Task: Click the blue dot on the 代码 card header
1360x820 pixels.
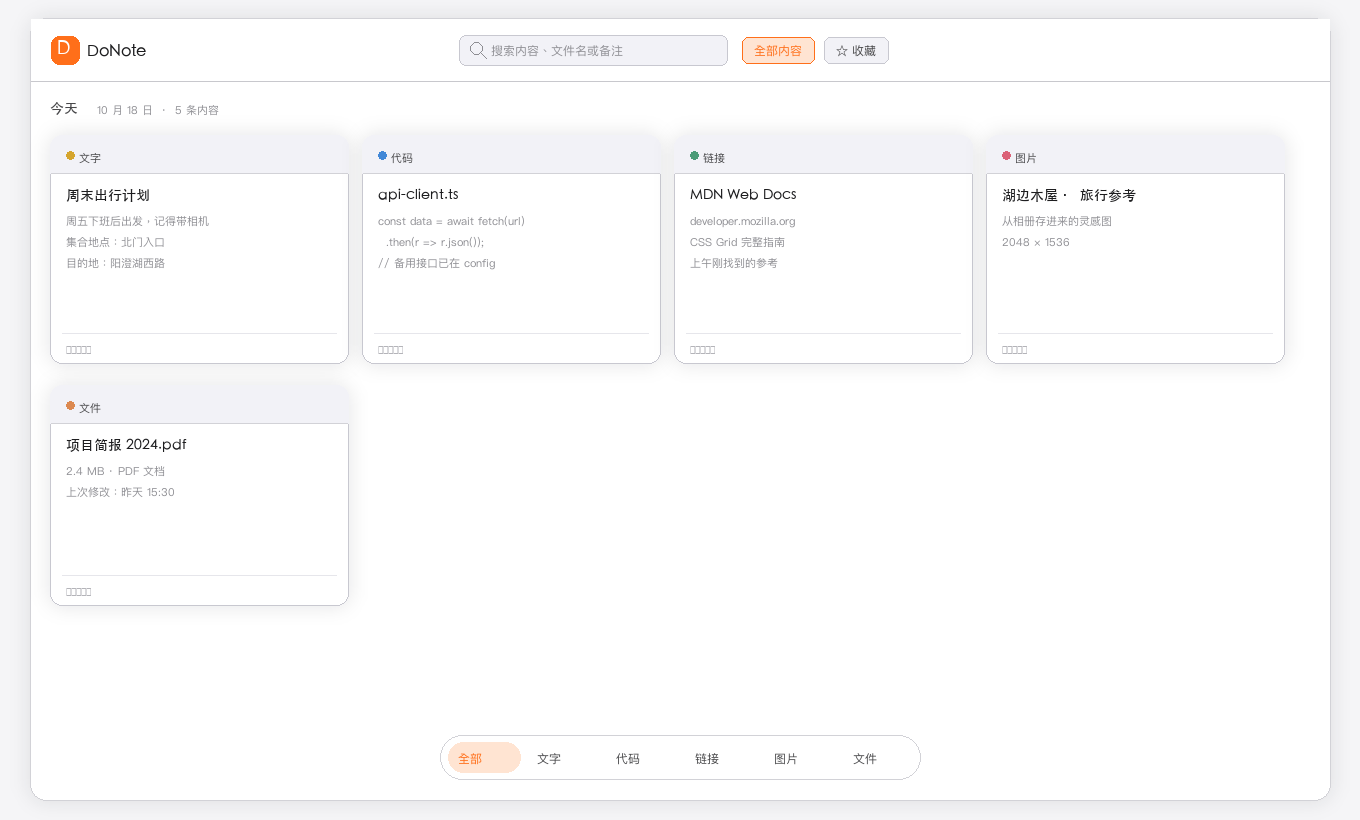Action: pyautogui.click(x=382, y=156)
